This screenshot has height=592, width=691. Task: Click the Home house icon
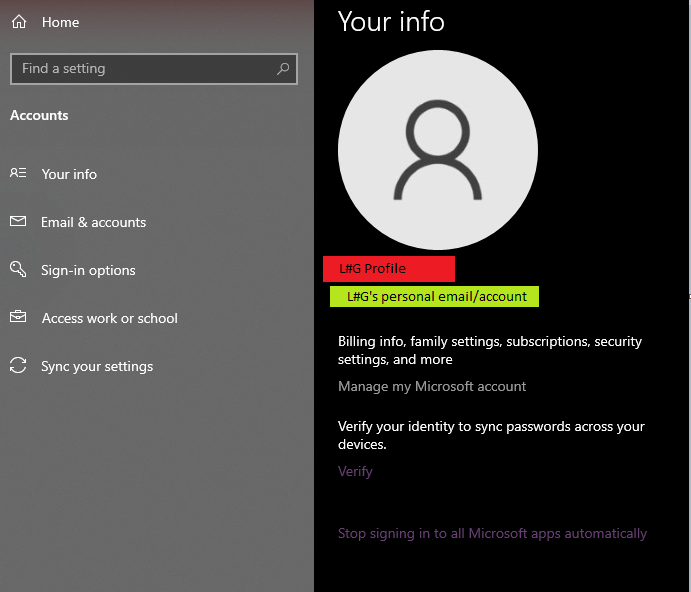19,22
